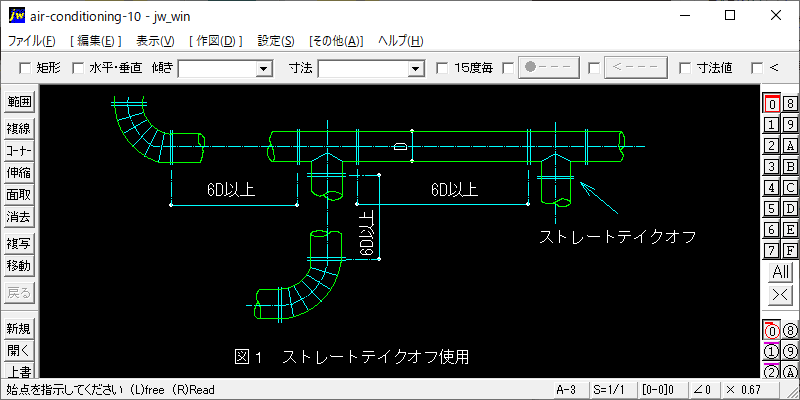This screenshot has width=800, height=400.
Task: Enable the 矩形 rectangle checkbox
Action: click(x=25, y=68)
